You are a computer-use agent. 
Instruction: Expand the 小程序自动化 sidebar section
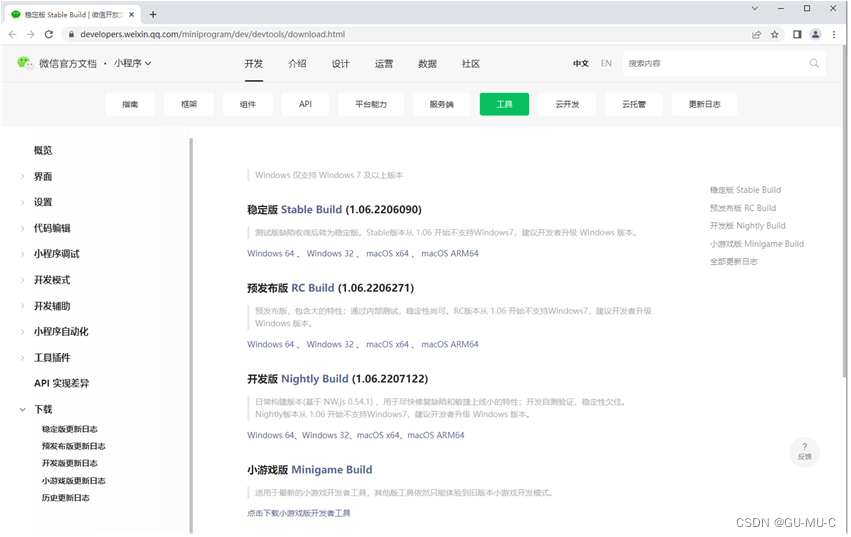22,332
